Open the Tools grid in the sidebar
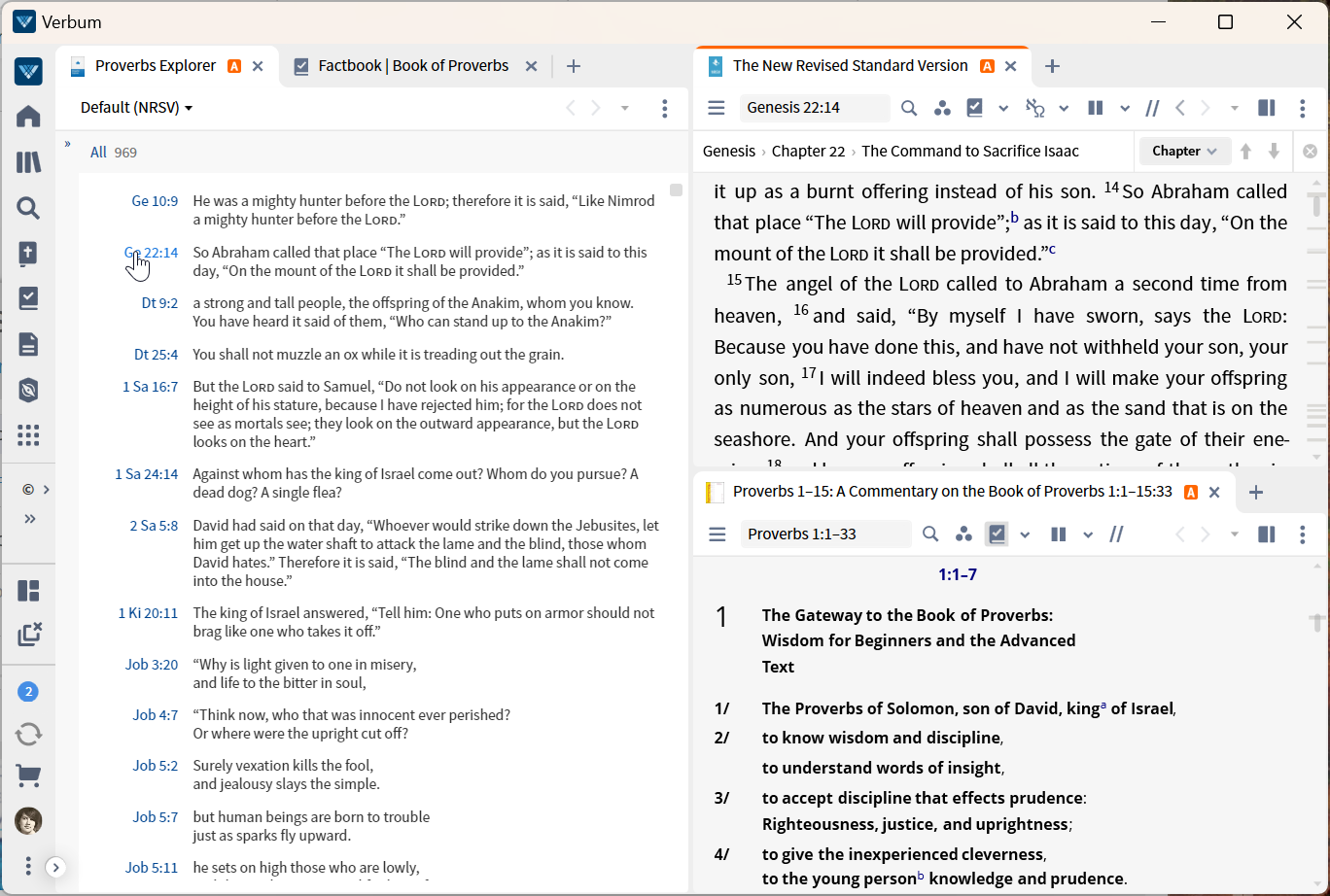 [x=28, y=435]
